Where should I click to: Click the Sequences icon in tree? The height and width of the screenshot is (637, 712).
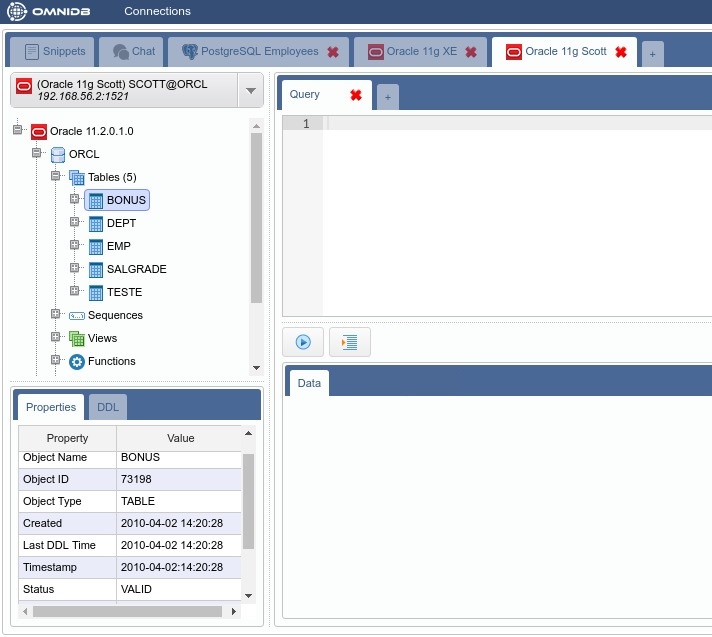point(77,316)
